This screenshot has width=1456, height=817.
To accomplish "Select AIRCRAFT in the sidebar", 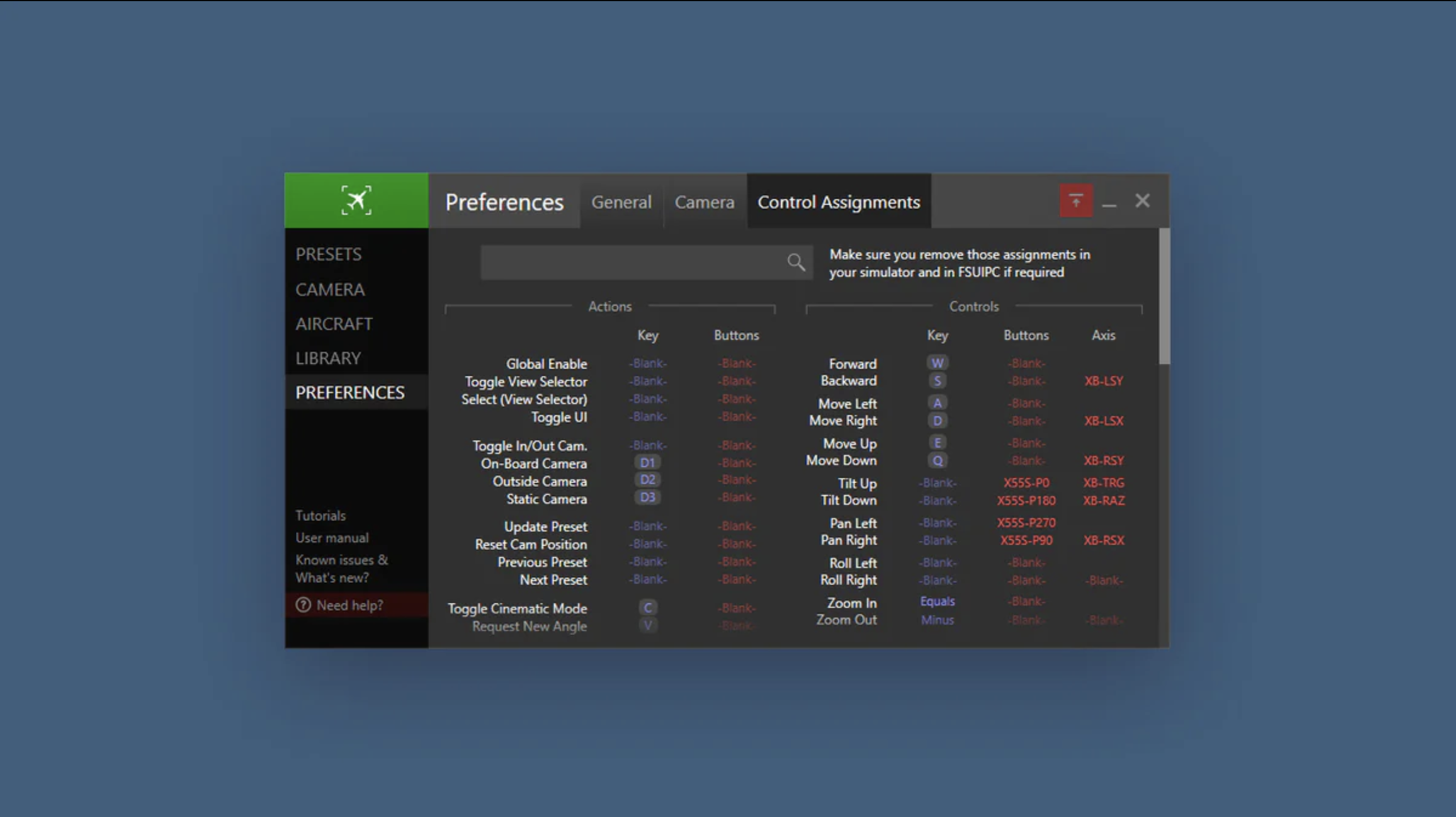I will click(x=333, y=323).
